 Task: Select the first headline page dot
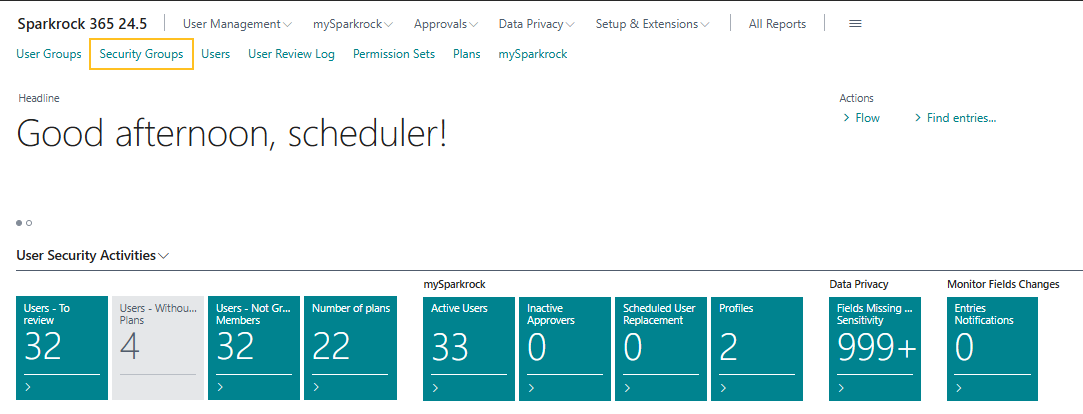coord(19,222)
